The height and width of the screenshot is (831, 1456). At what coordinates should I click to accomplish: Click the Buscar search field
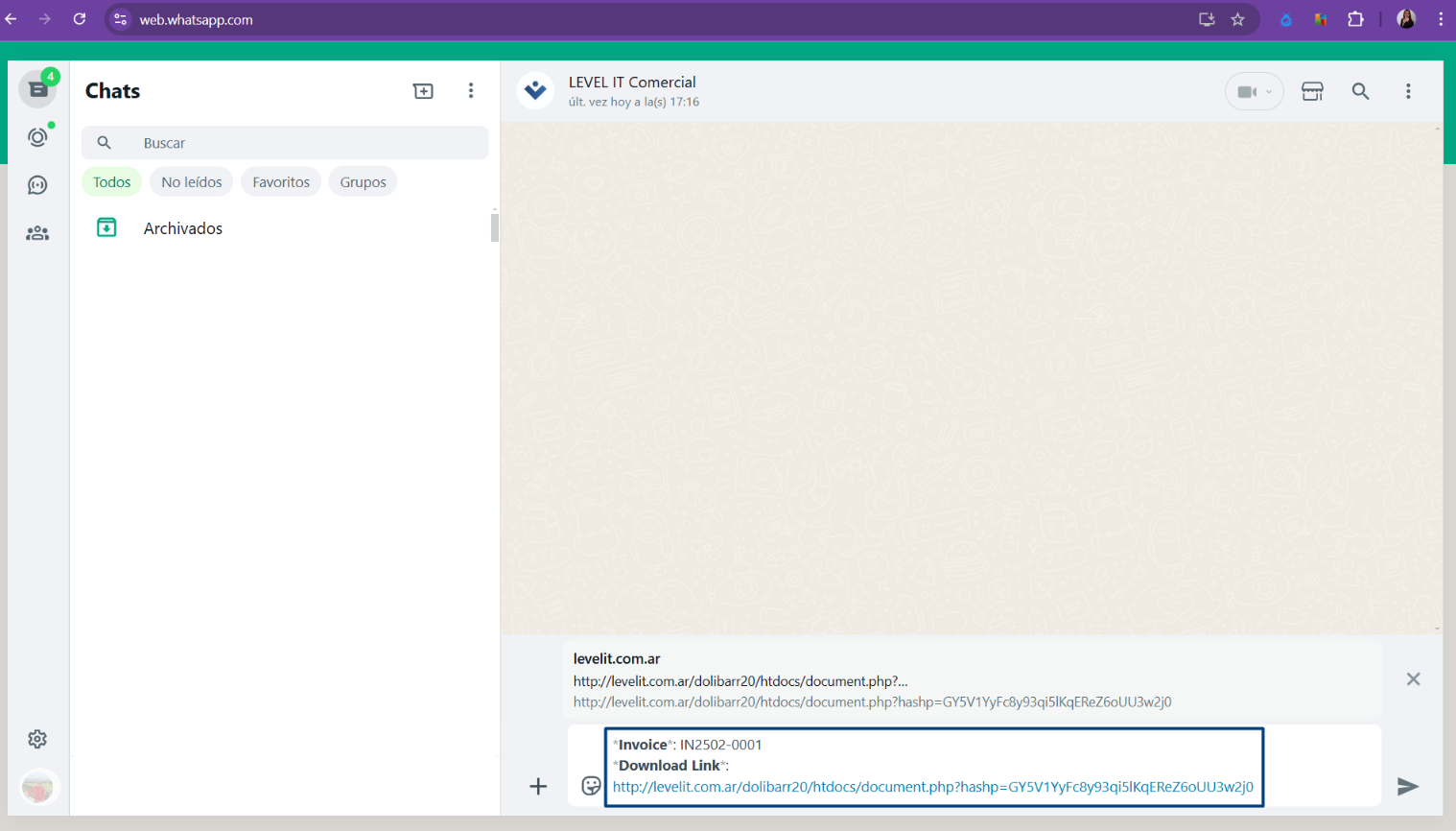tap(285, 143)
